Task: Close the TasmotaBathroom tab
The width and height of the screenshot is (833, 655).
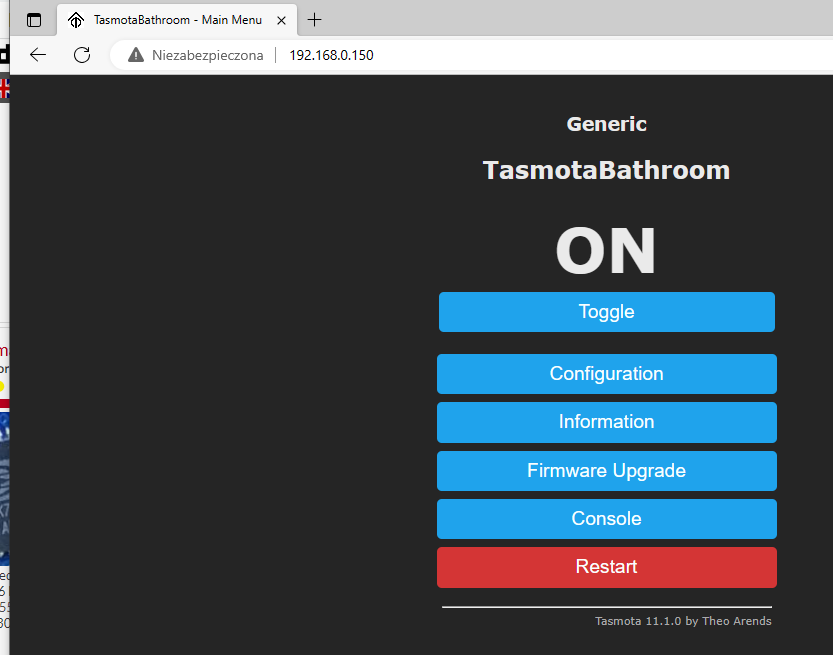Action: (x=282, y=21)
